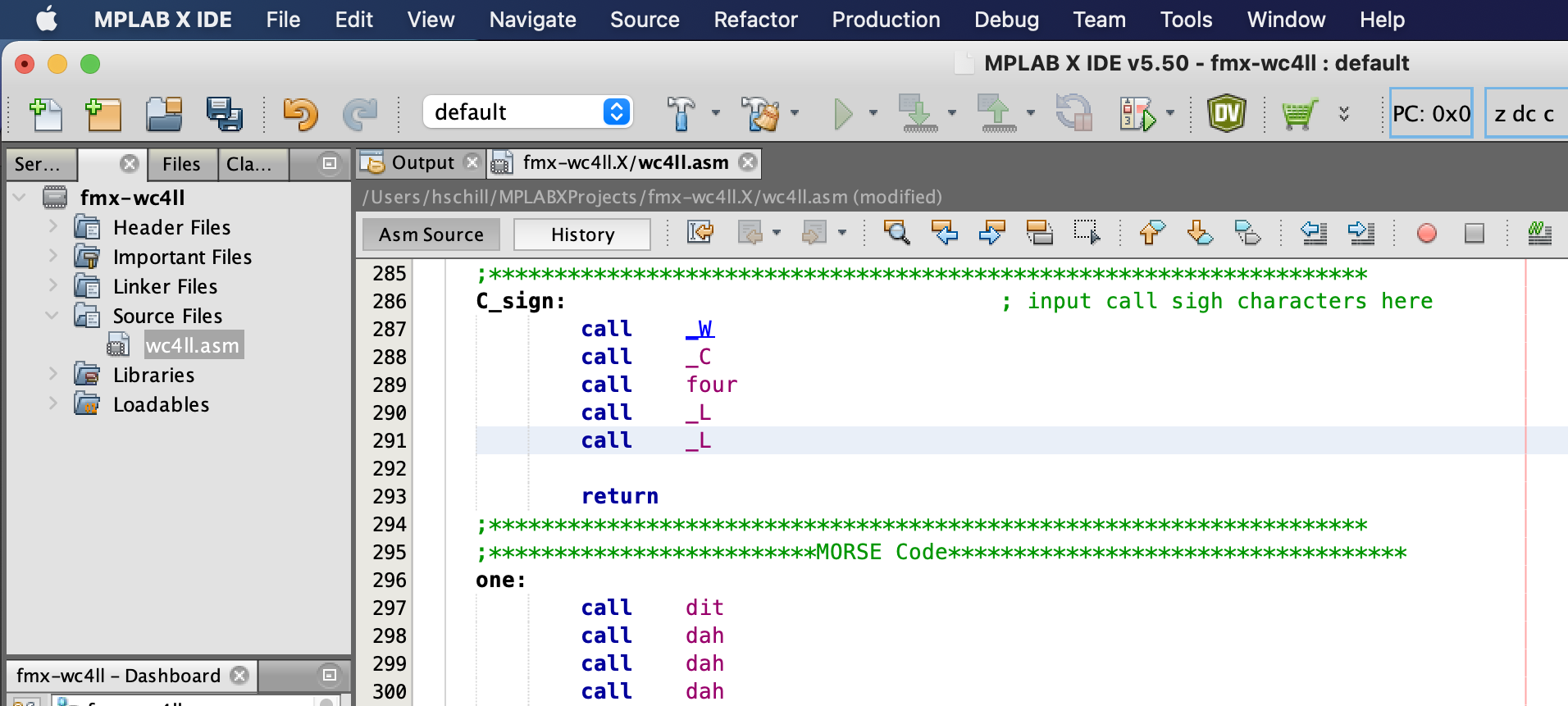Click the Open Project folder icon
The image size is (1568, 706).
click(164, 114)
